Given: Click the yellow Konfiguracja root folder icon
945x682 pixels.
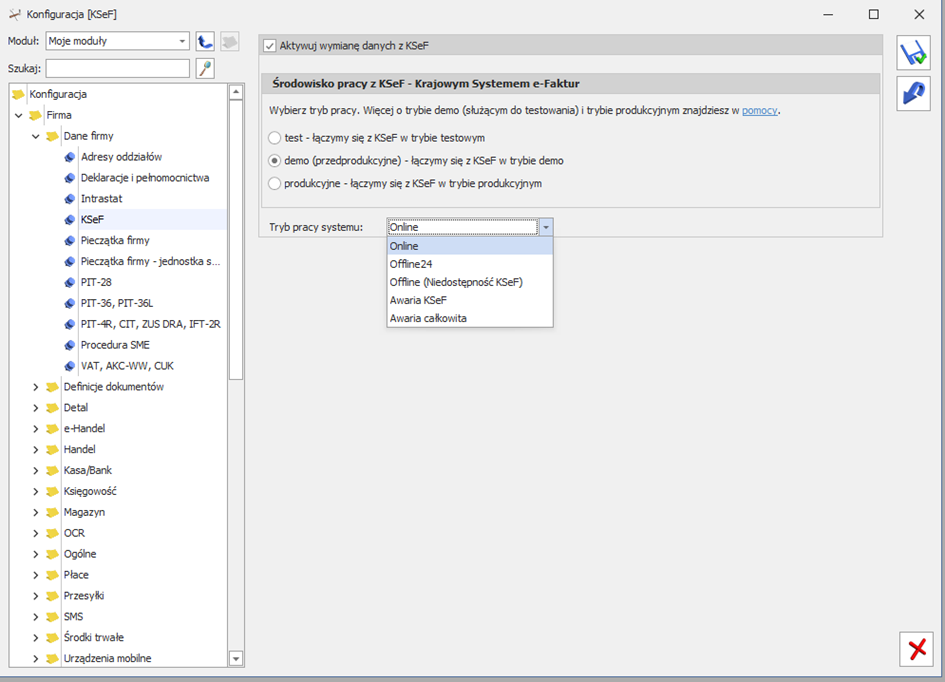Looking at the screenshot, I should 18,94.
